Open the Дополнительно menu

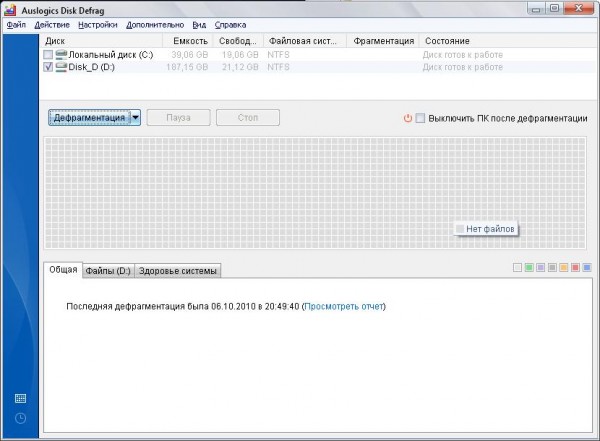155,25
